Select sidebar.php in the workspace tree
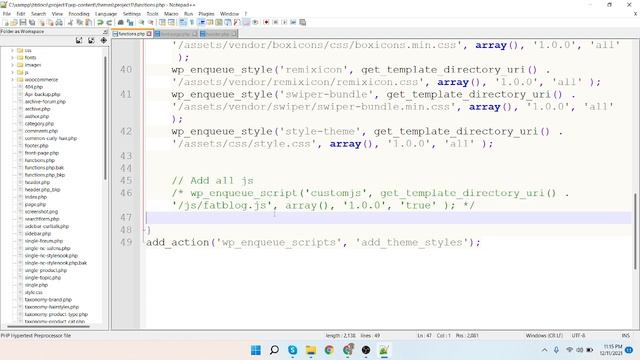 click(x=38, y=234)
